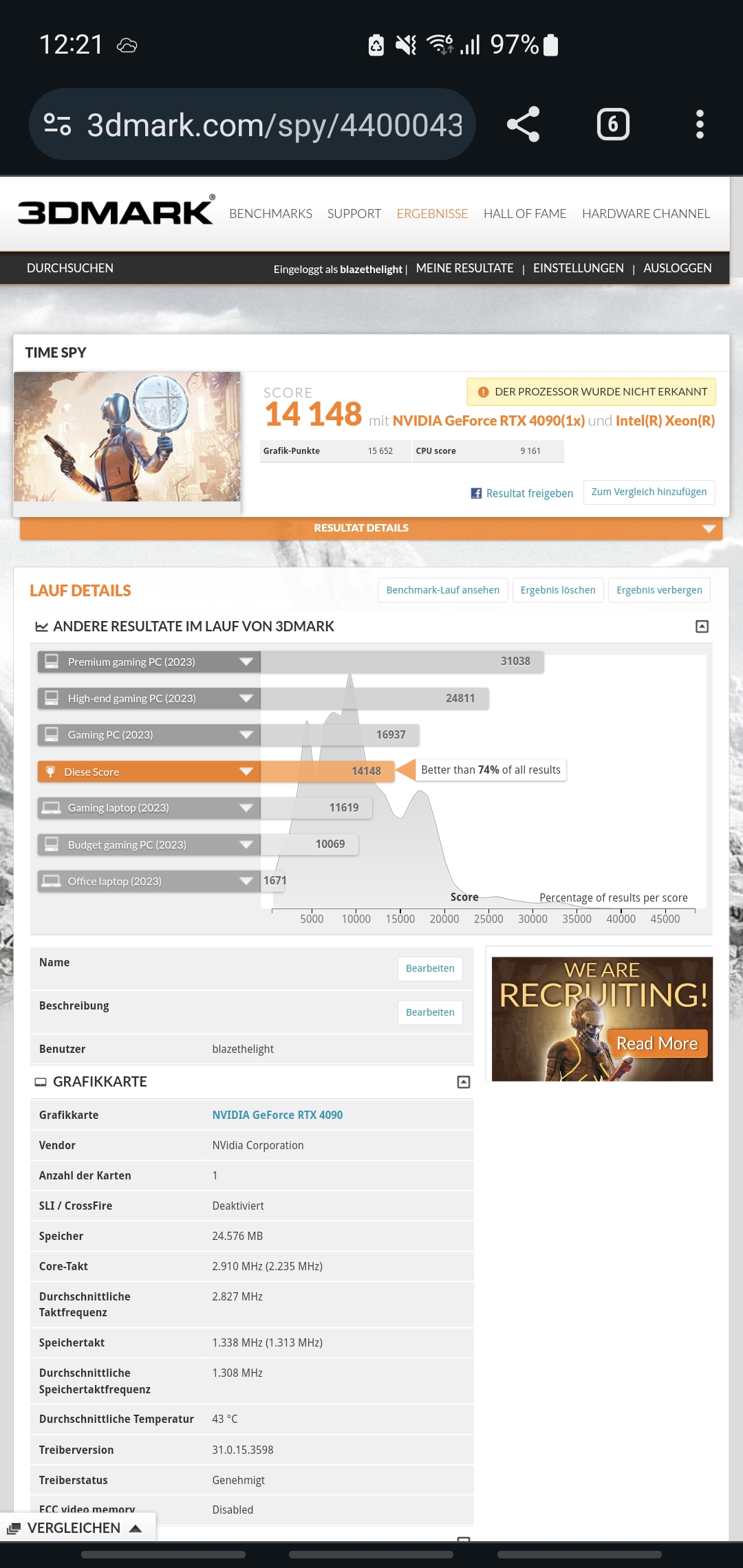743x1568 pixels.
Task: Click Zum Vergleich hinzufügen button
Action: 649,492
